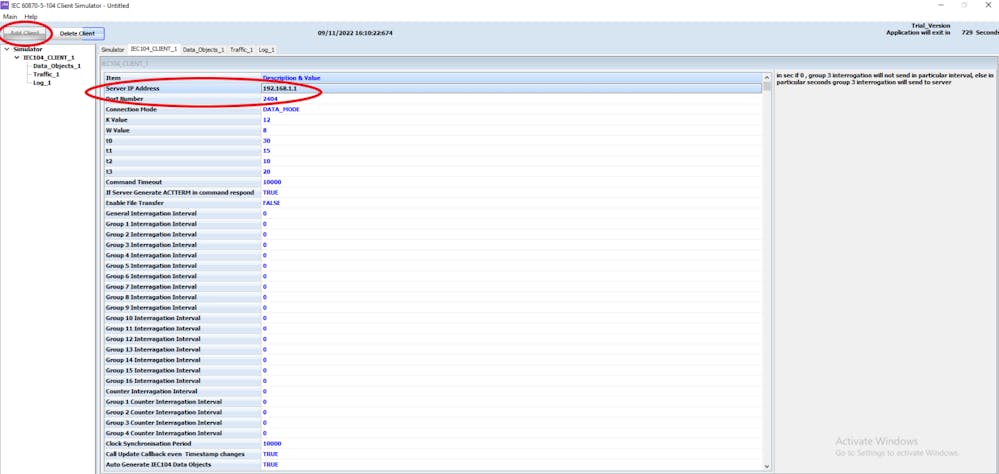Image resolution: width=999 pixels, height=474 pixels.
Task: Switch to the Traffic_1 tab
Action: coord(241,49)
